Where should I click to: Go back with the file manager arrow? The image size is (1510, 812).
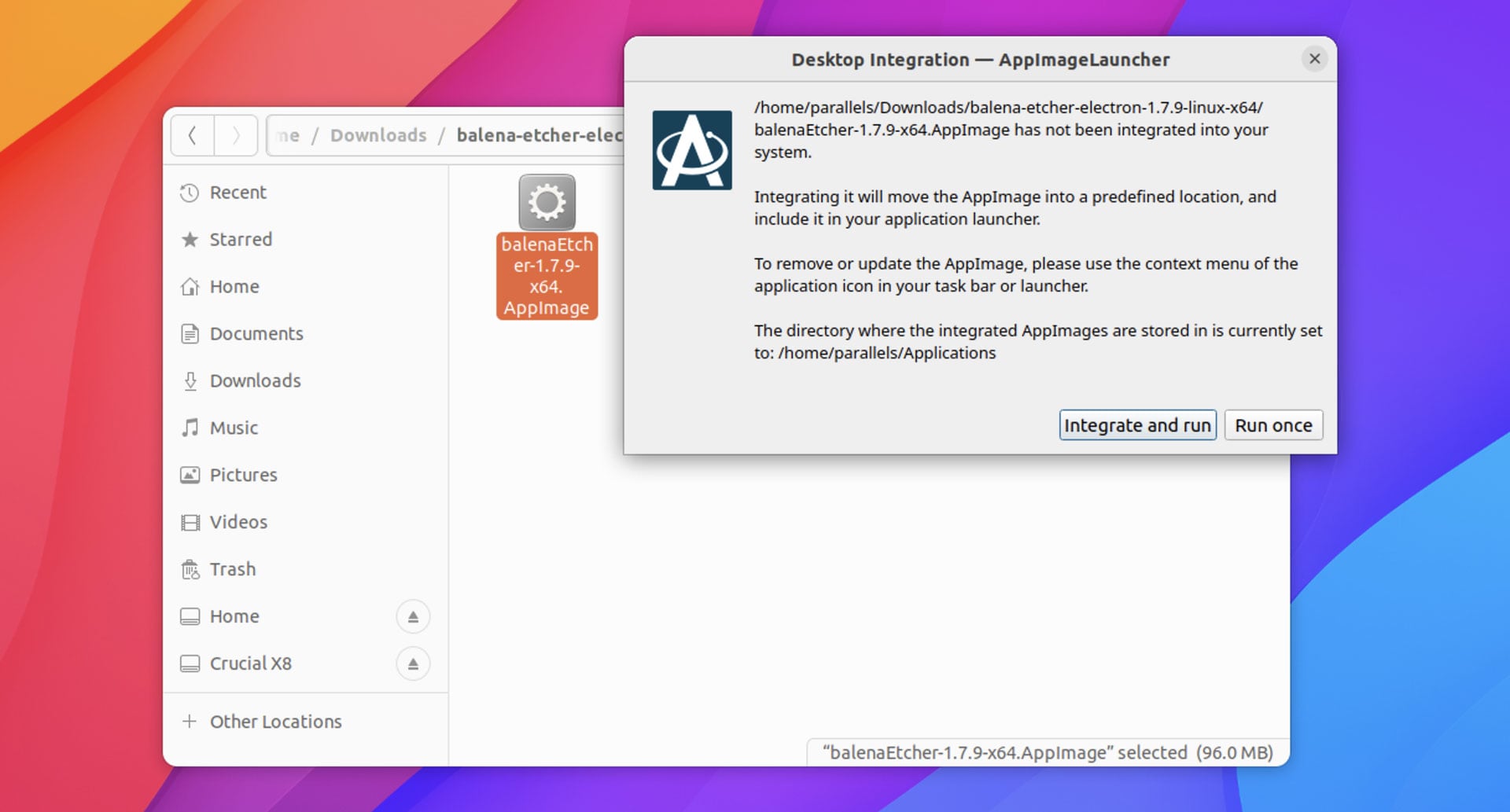(x=192, y=135)
